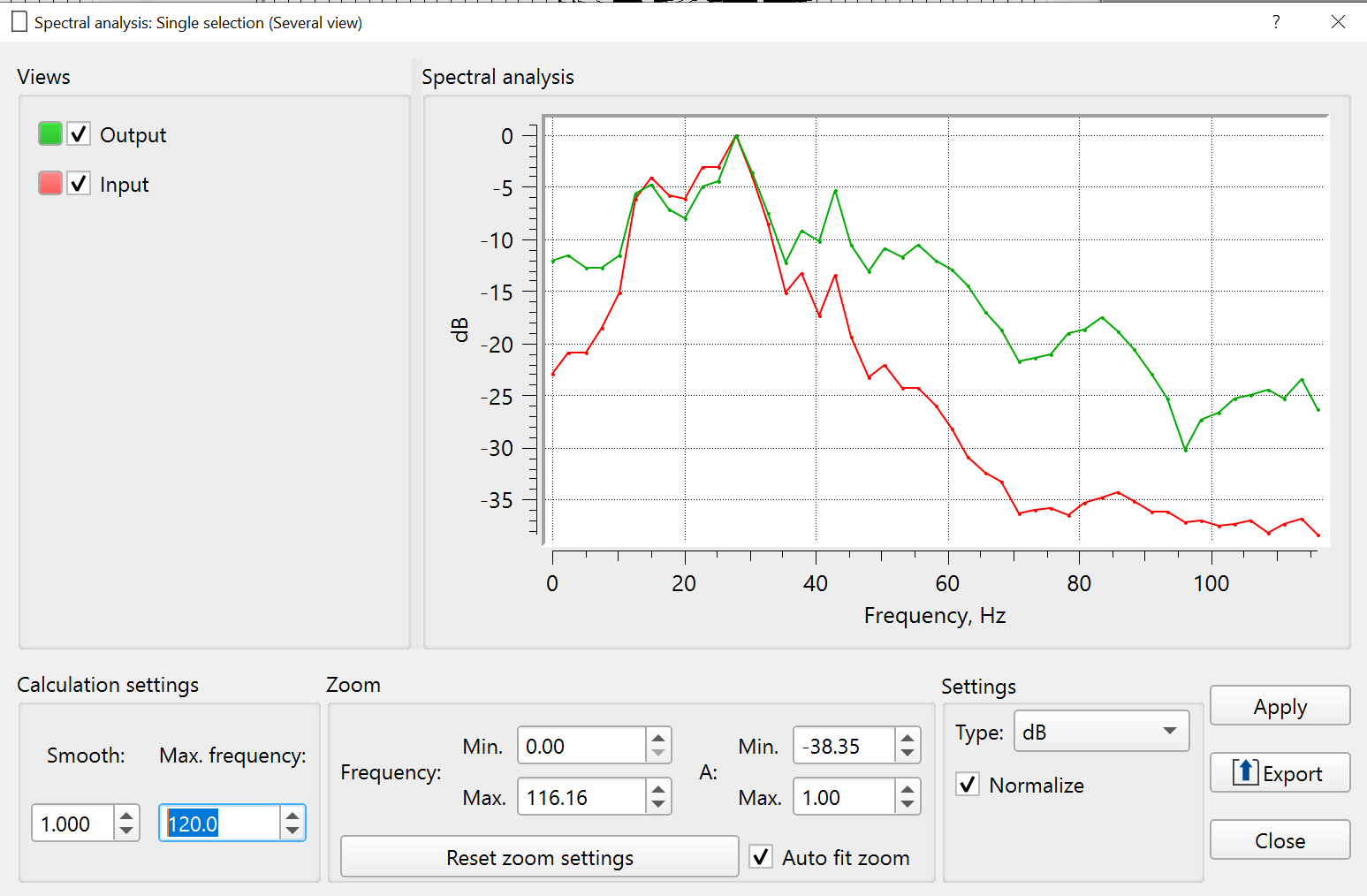The width and height of the screenshot is (1367, 896).
Task: Click the green Output color swatch
Action: [x=50, y=134]
